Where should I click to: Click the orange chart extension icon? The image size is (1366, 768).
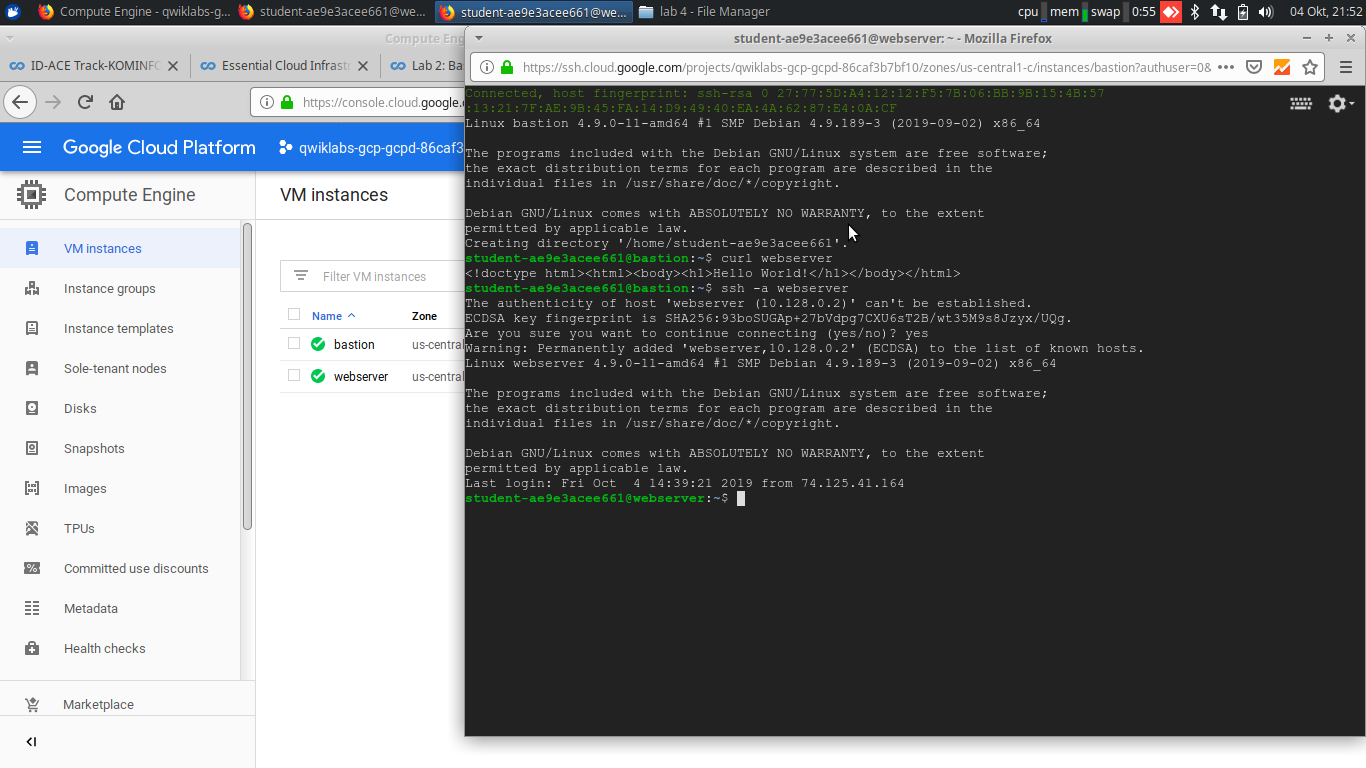tap(1282, 68)
